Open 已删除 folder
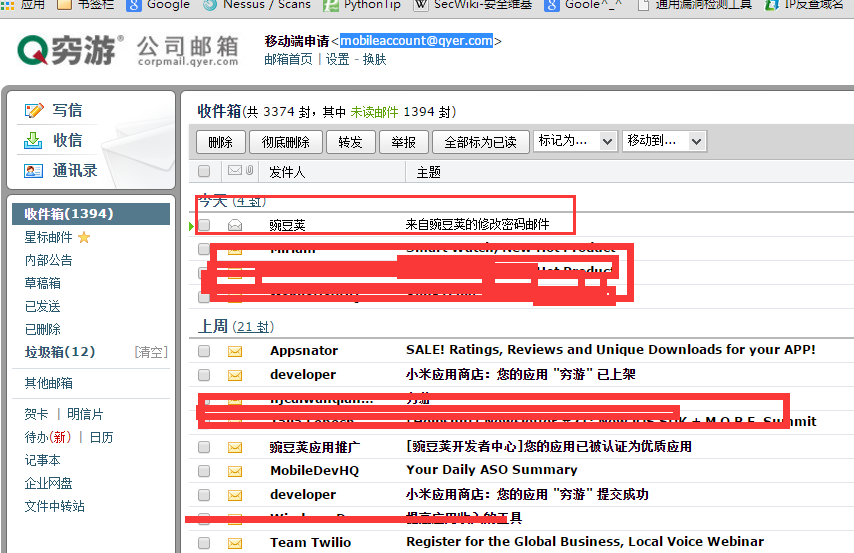 [42, 329]
